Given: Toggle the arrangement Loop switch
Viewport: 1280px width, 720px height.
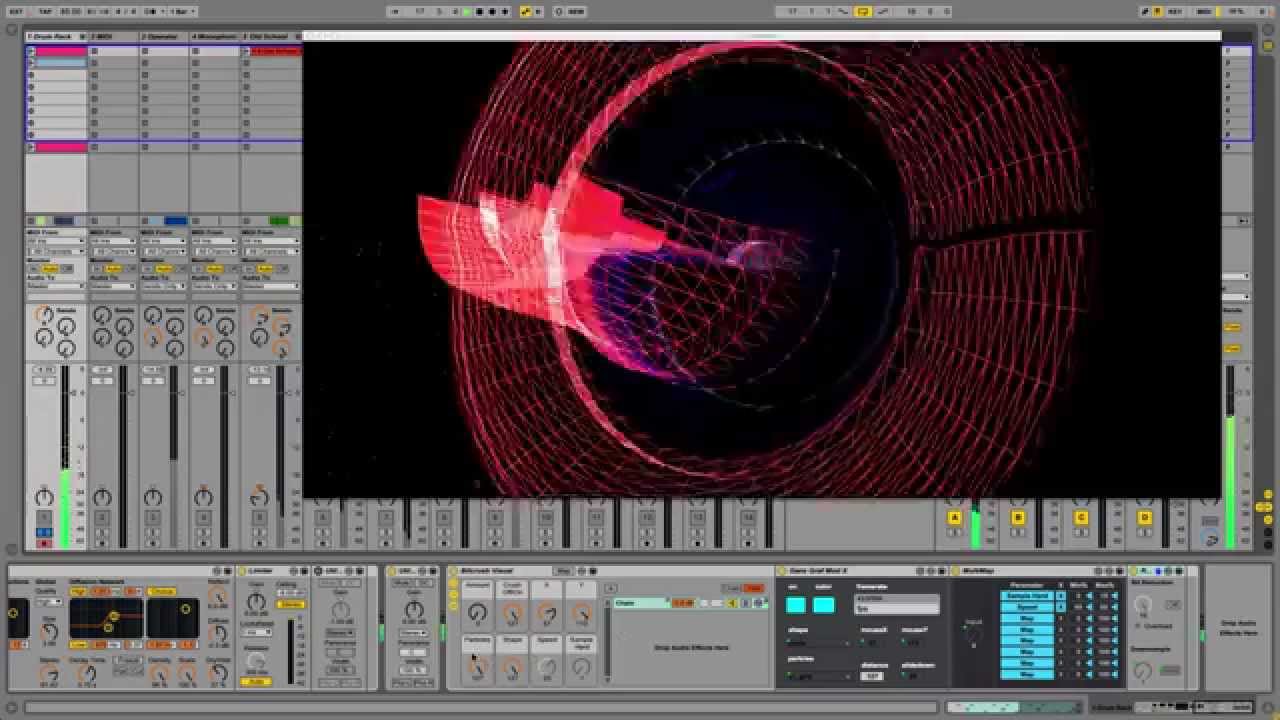Looking at the screenshot, I should [x=864, y=11].
